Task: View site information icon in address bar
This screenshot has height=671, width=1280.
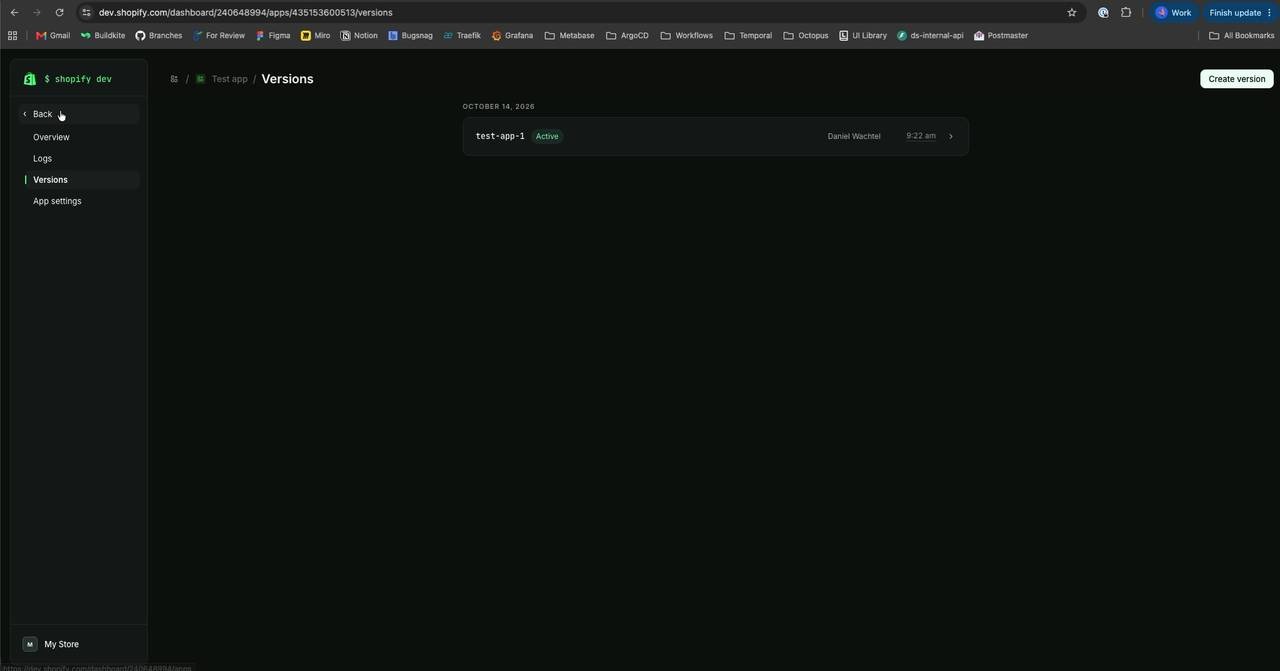Action: pyautogui.click(x=86, y=13)
